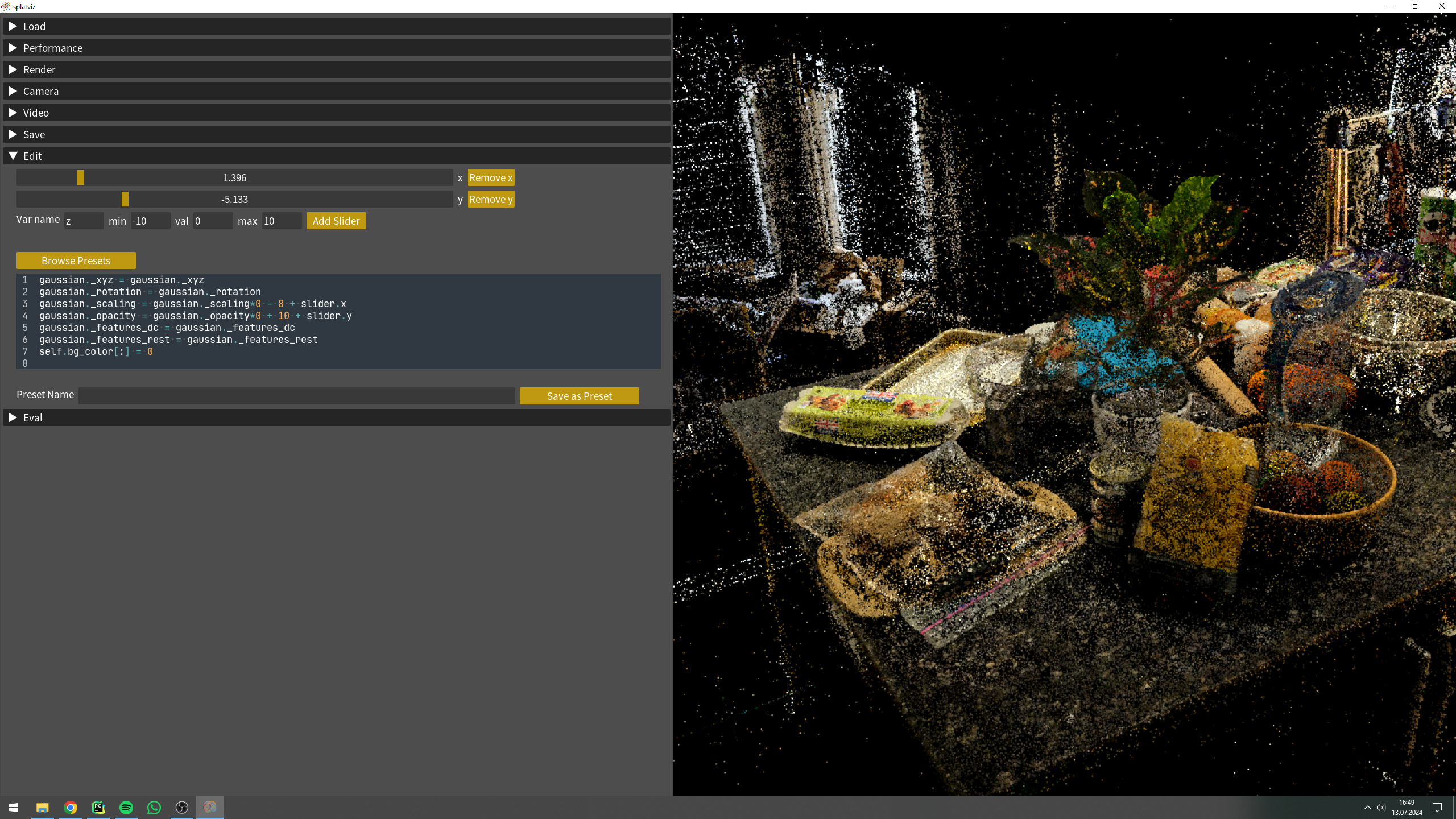Click the gaussian._opacity line 4
Screen dimensions: 1456x819
click(195, 315)
